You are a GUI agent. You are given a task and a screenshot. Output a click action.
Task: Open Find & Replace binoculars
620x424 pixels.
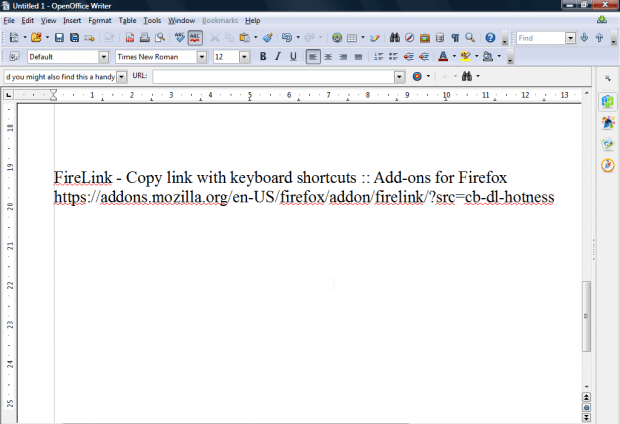[395, 38]
